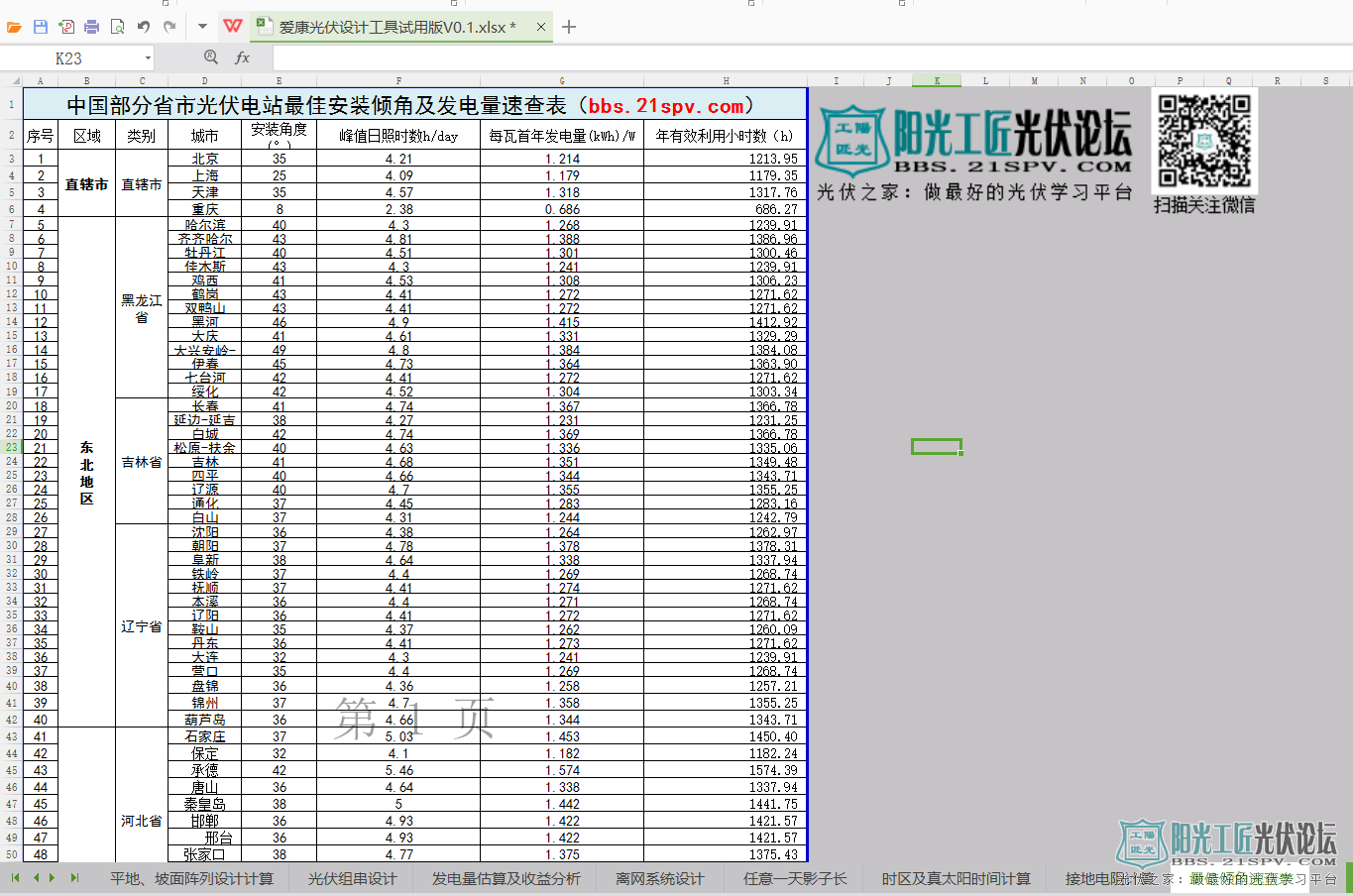
Task: Open the WPS home logo tab
Action: pyautogui.click(x=233, y=27)
